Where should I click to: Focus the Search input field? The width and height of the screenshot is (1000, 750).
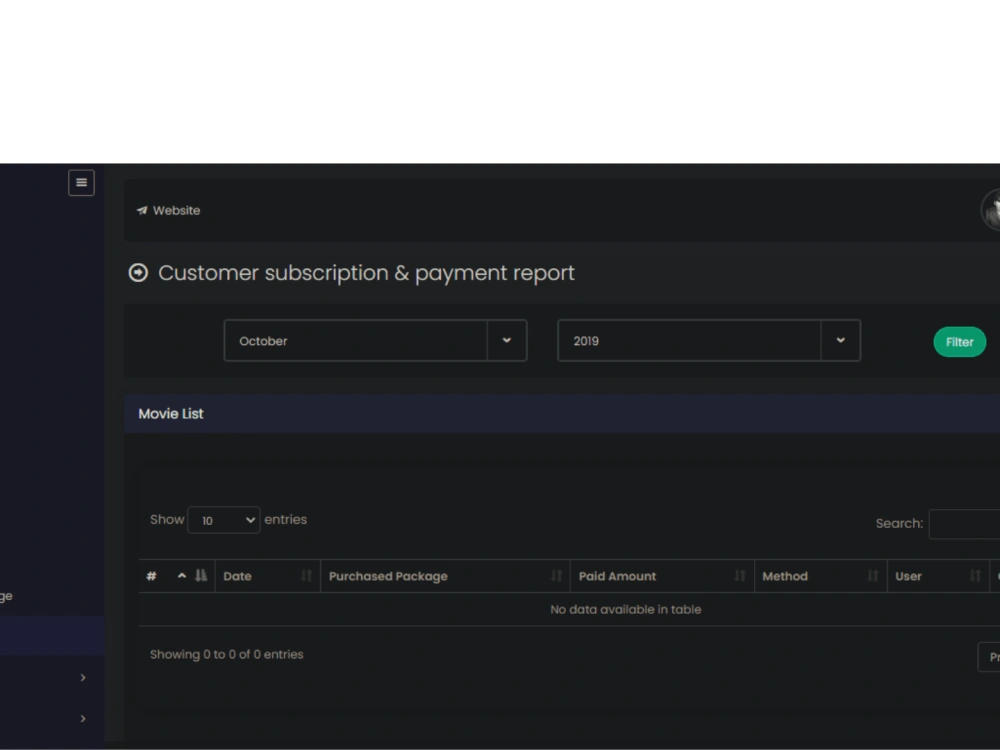[x=964, y=524]
